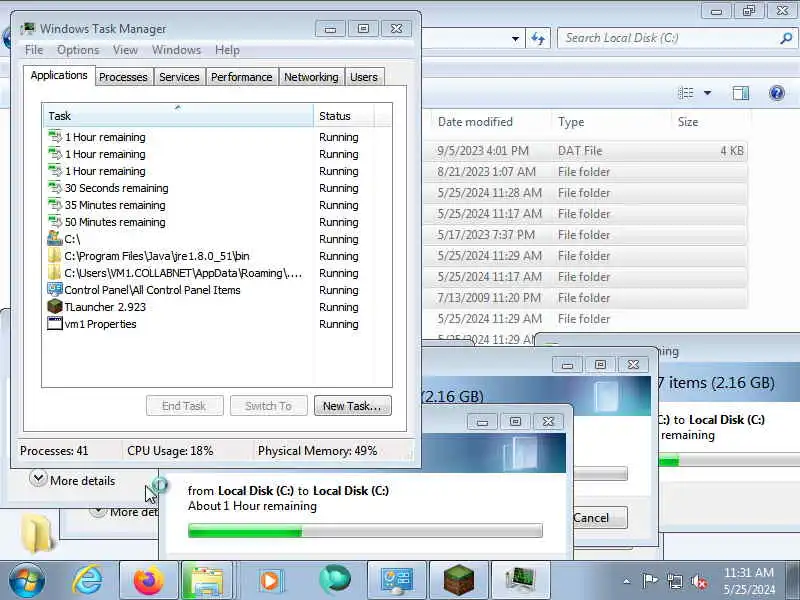Viewport: 800px width, 600px height.
Task: Click the network tray icon
Action: 674,581
